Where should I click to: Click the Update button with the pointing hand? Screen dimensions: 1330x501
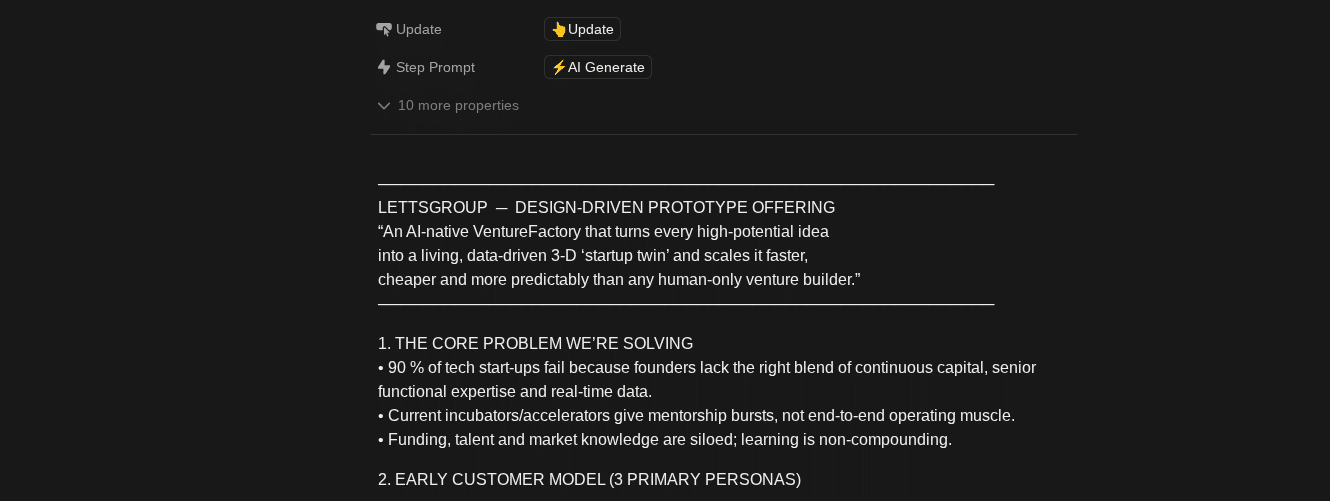click(x=582, y=29)
